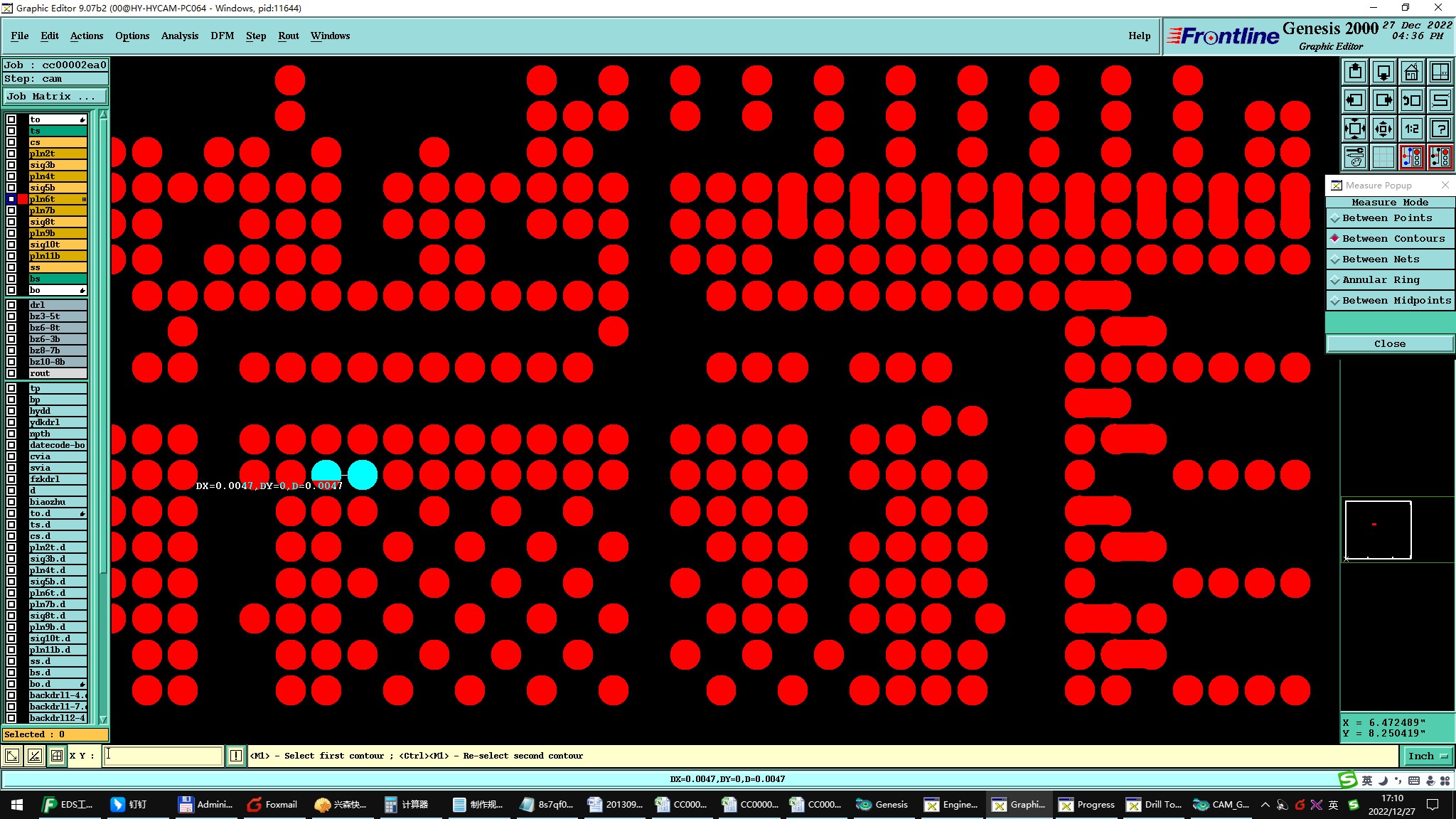Click the zoom out icon
Screen dimensions: 1456x819
1383,129
